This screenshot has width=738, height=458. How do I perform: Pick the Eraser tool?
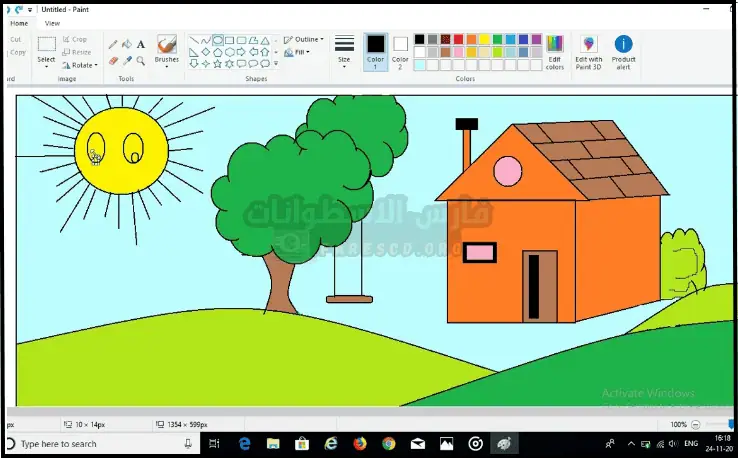[x=113, y=60]
